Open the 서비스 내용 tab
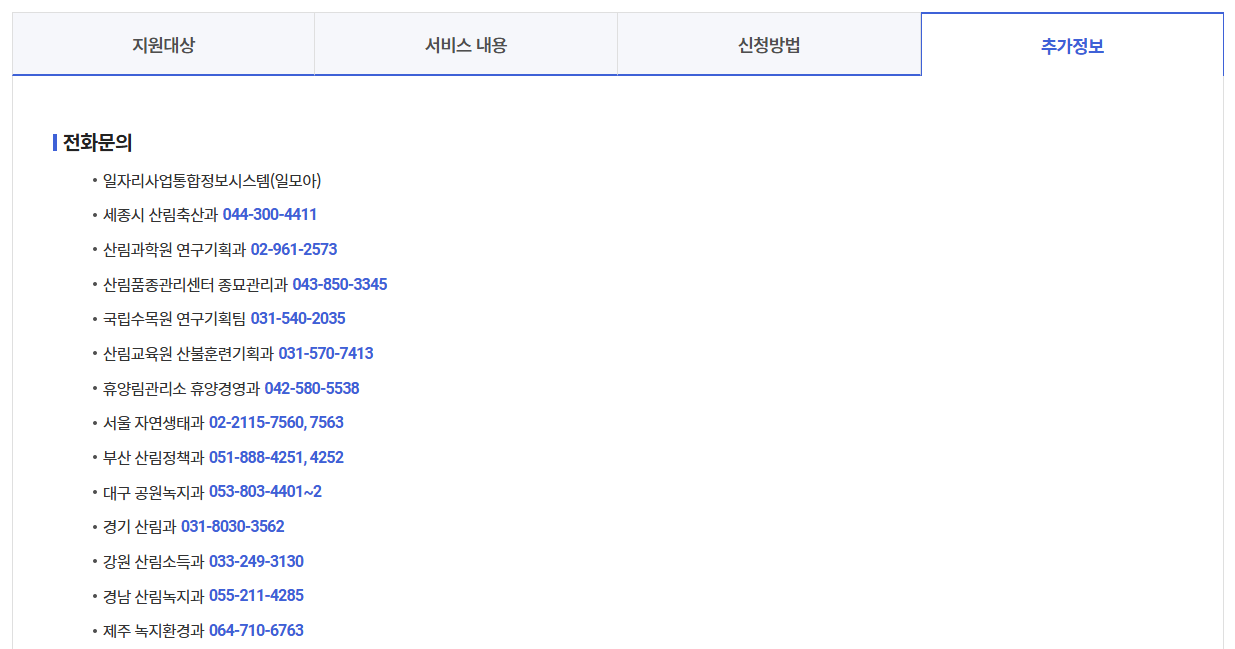 click(466, 43)
